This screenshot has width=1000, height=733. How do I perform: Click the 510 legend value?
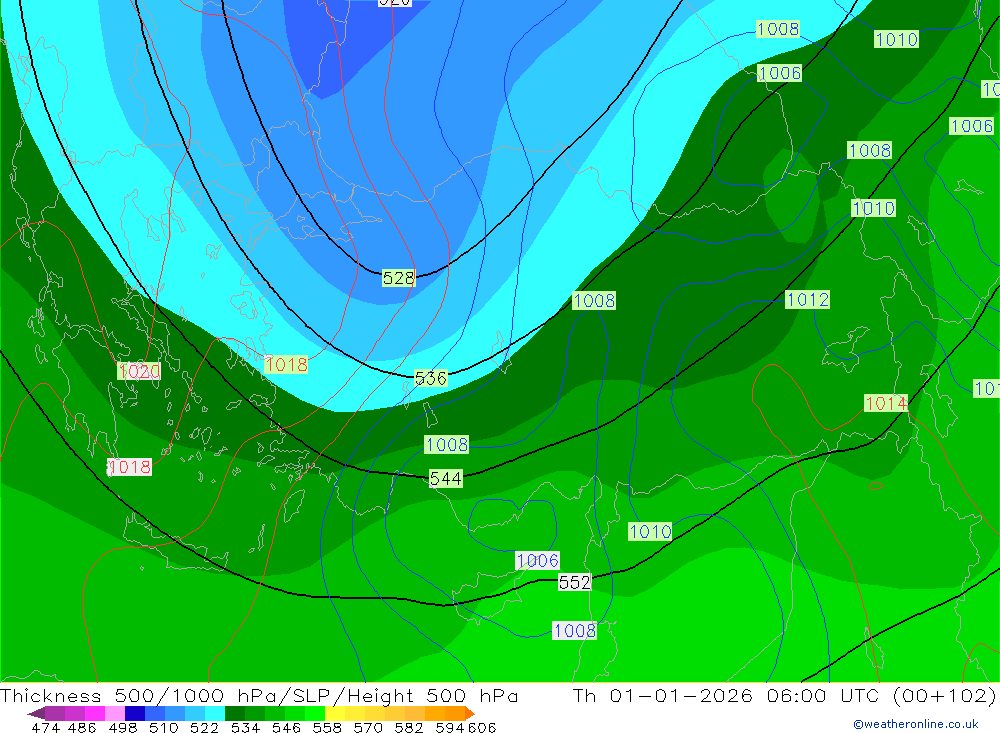coord(164,727)
